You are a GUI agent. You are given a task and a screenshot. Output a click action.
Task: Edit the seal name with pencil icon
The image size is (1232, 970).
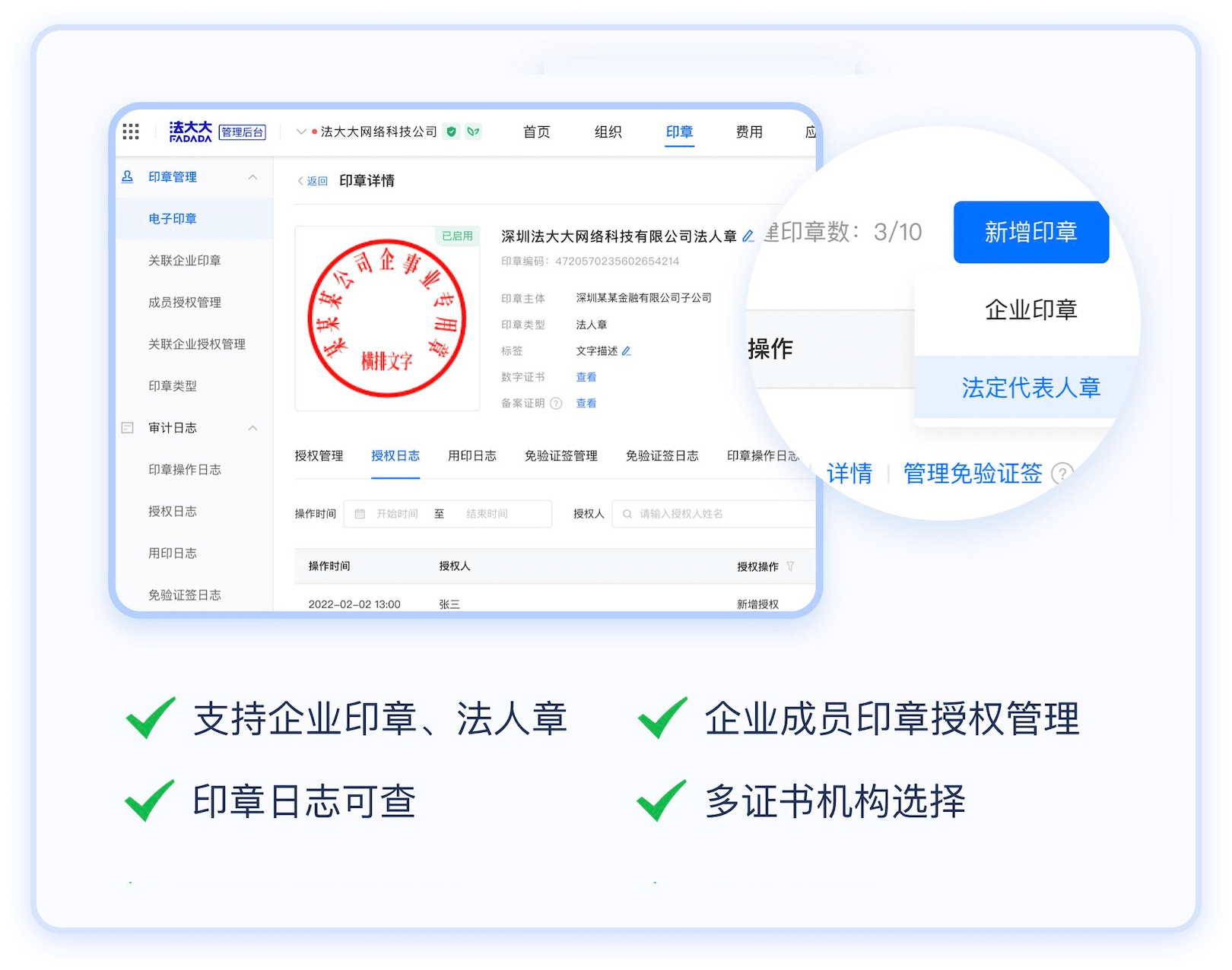pyautogui.click(x=748, y=236)
